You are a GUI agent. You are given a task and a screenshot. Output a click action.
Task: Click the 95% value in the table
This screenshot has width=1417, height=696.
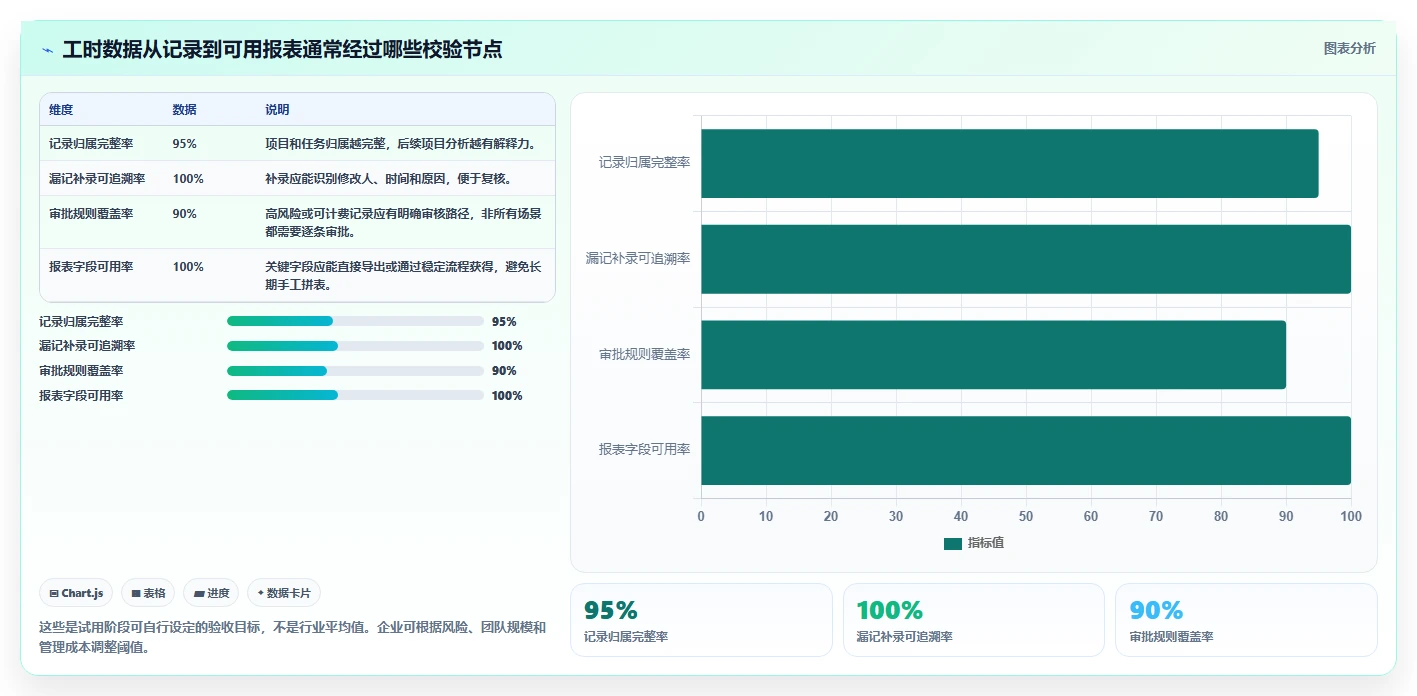tap(184, 144)
